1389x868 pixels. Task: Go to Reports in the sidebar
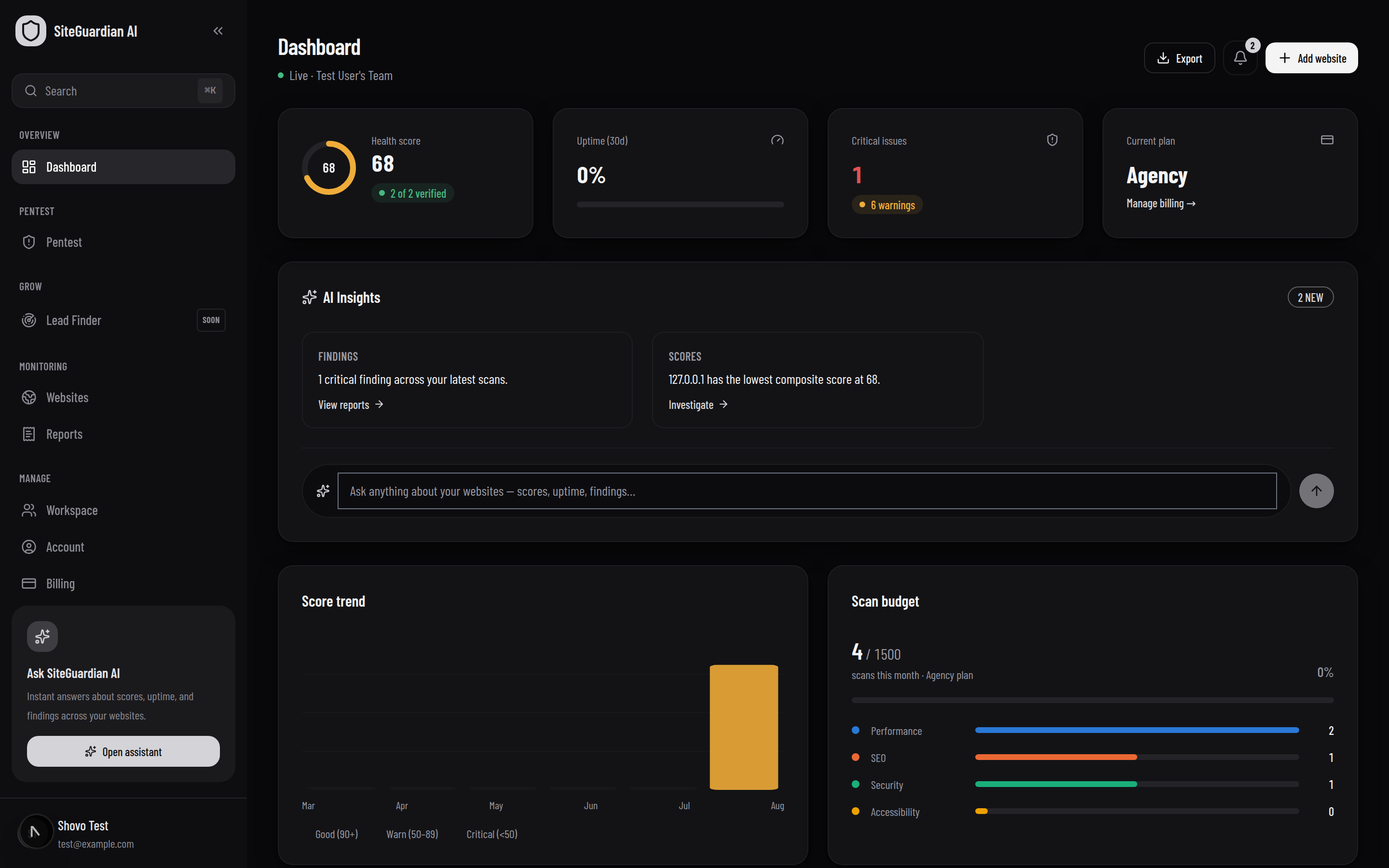tap(123, 434)
